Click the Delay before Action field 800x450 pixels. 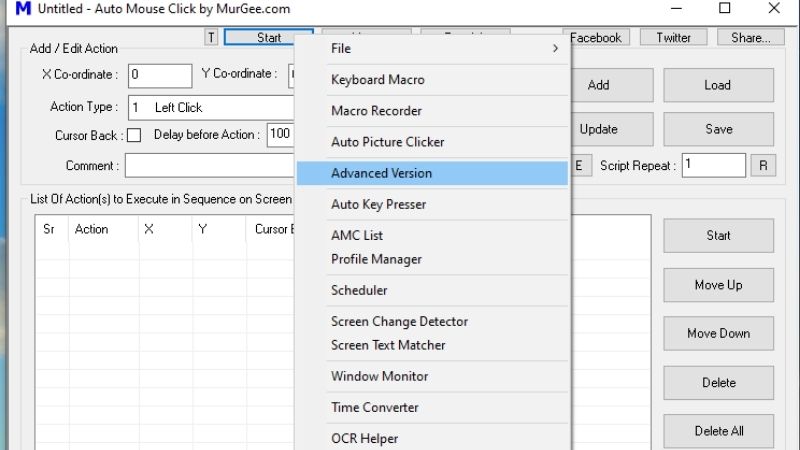click(x=281, y=135)
